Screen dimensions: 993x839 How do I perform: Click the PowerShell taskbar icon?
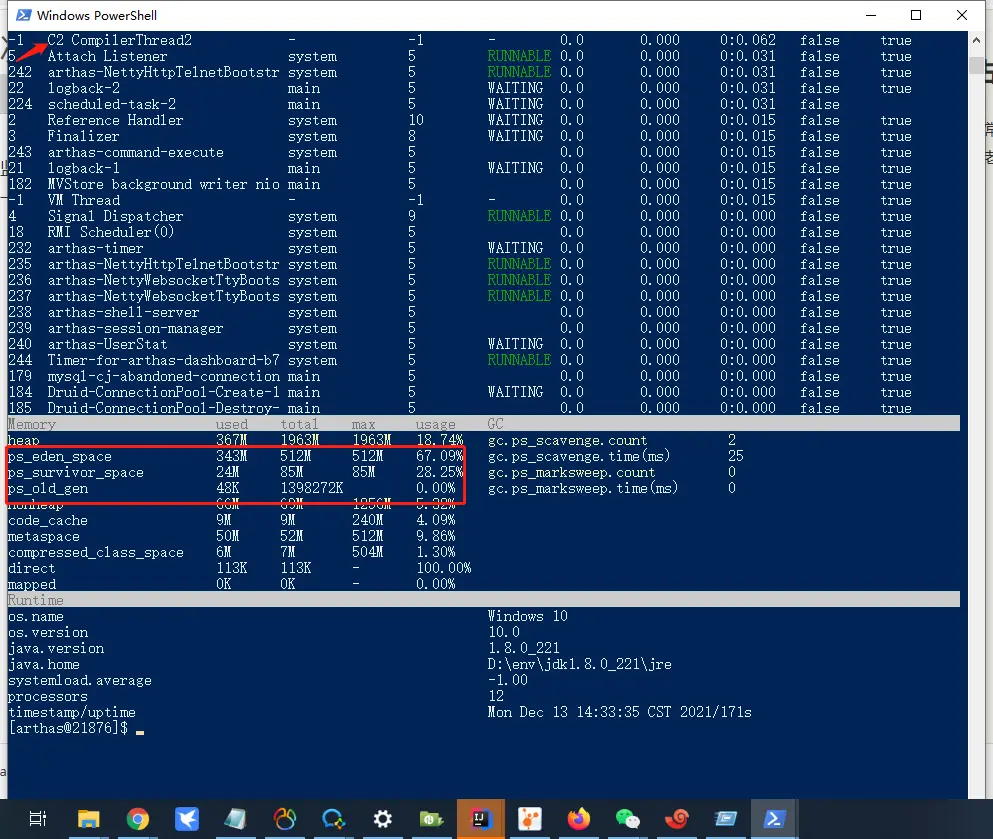(x=775, y=819)
